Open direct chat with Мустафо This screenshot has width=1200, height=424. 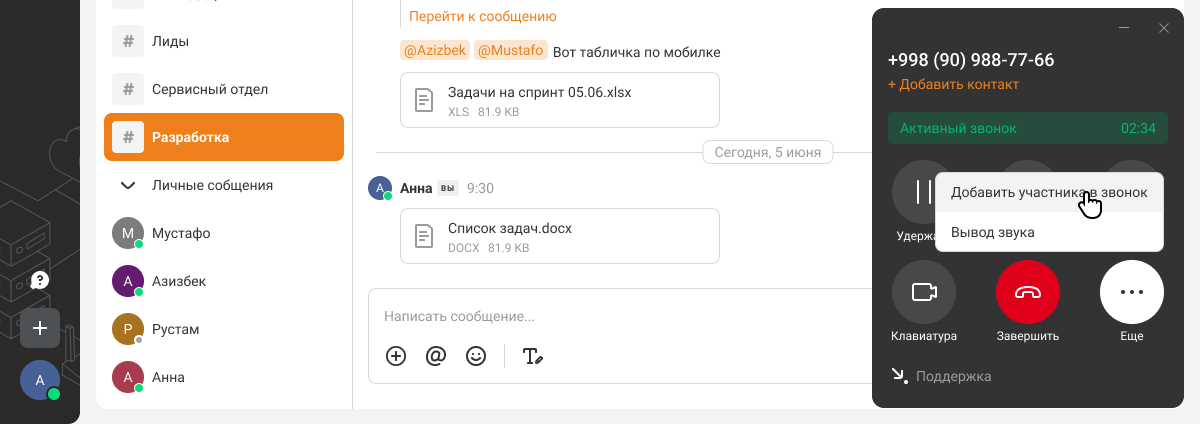click(180, 233)
